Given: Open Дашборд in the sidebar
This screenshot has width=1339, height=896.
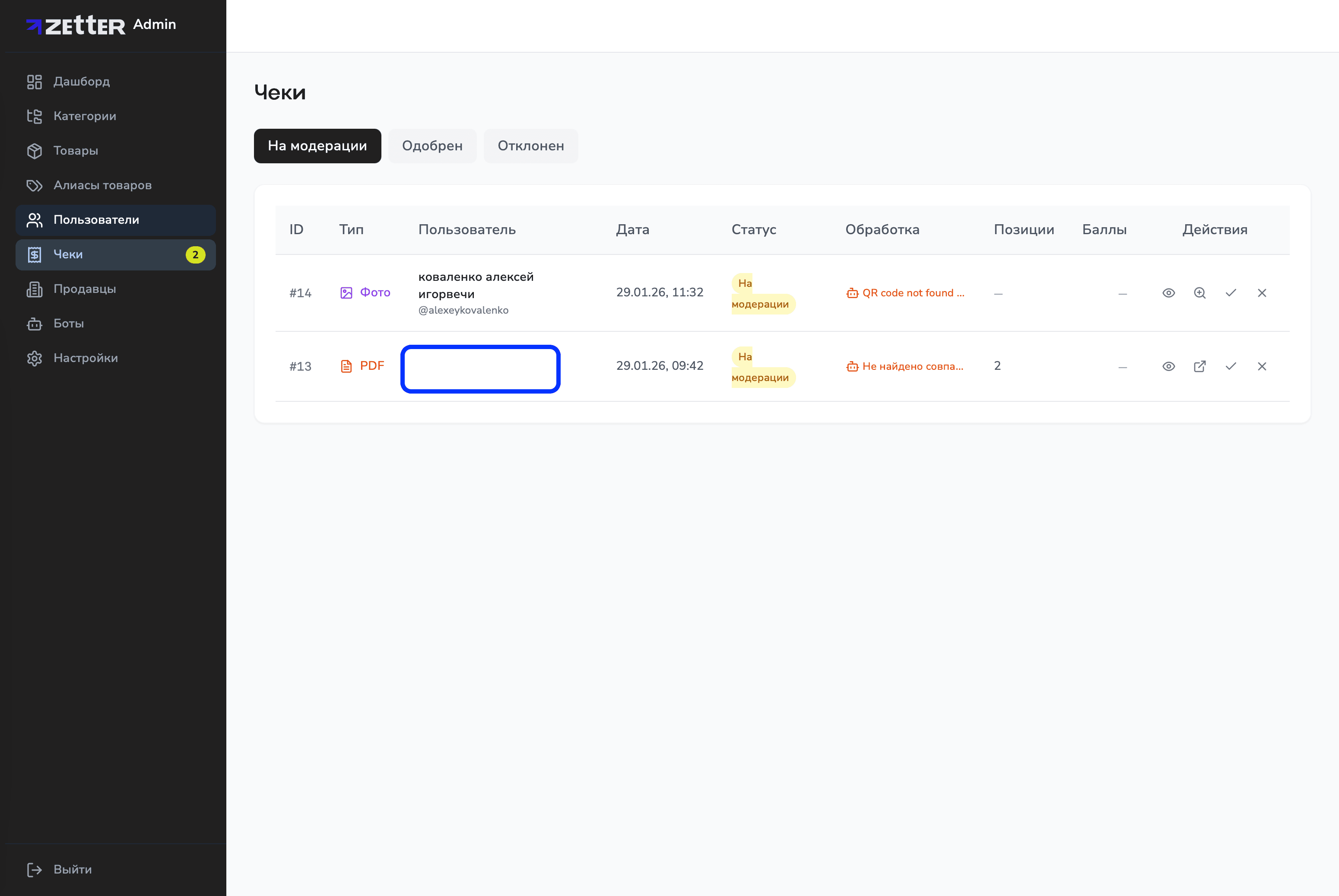Looking at the screenshot, I should coord(81,82).
